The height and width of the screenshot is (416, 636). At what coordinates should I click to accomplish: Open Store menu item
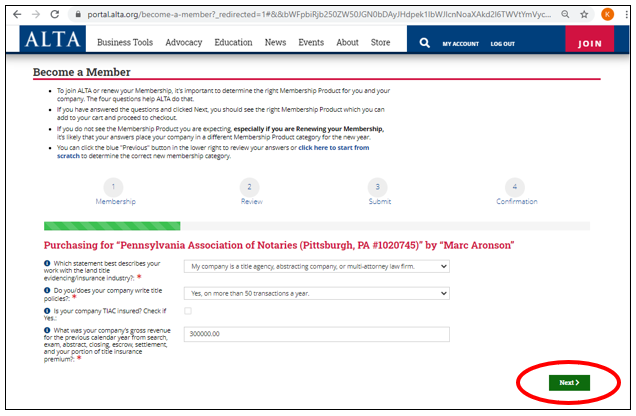[380, 43]
